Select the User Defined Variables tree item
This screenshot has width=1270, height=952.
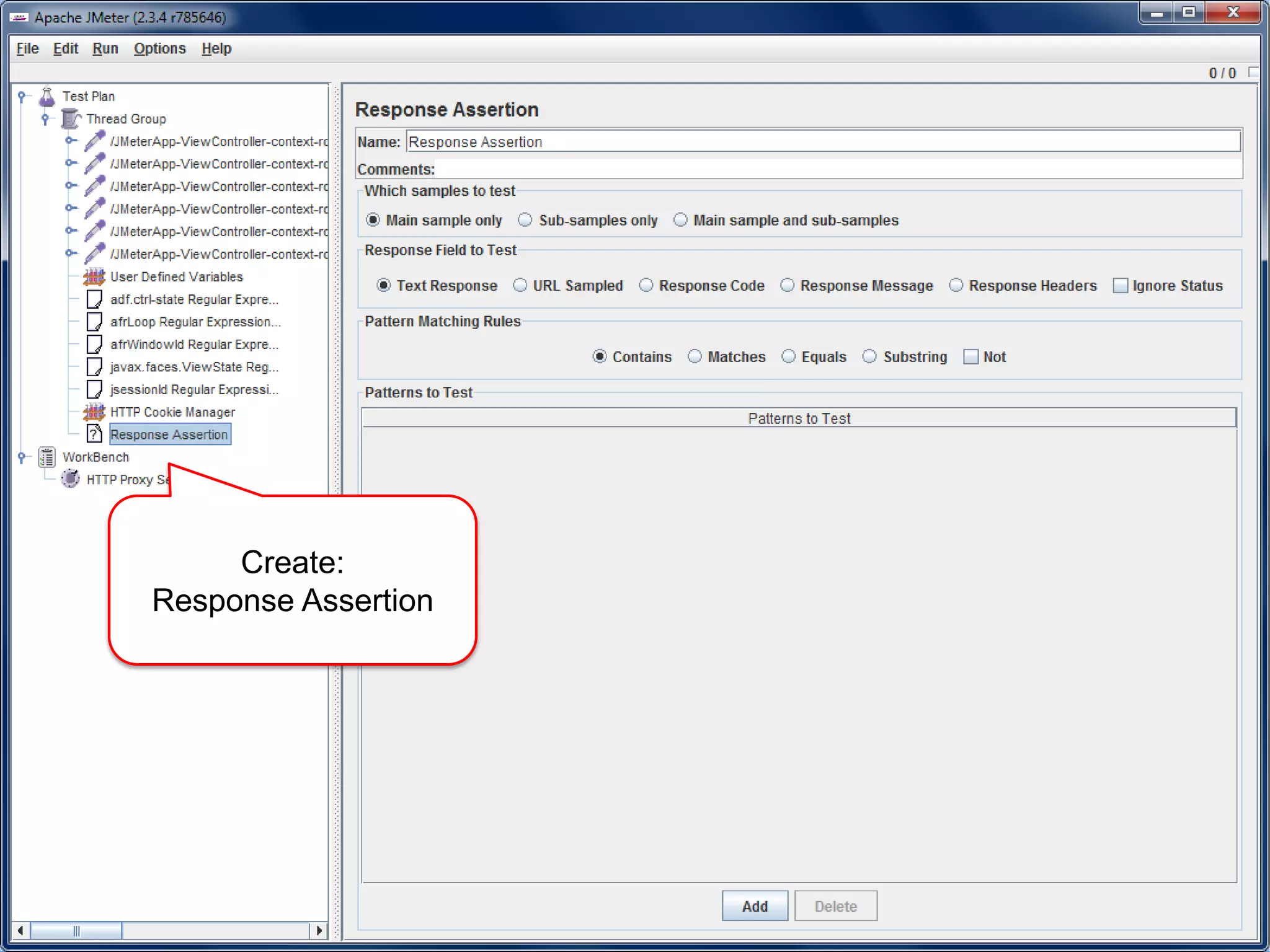coord(176,276)
